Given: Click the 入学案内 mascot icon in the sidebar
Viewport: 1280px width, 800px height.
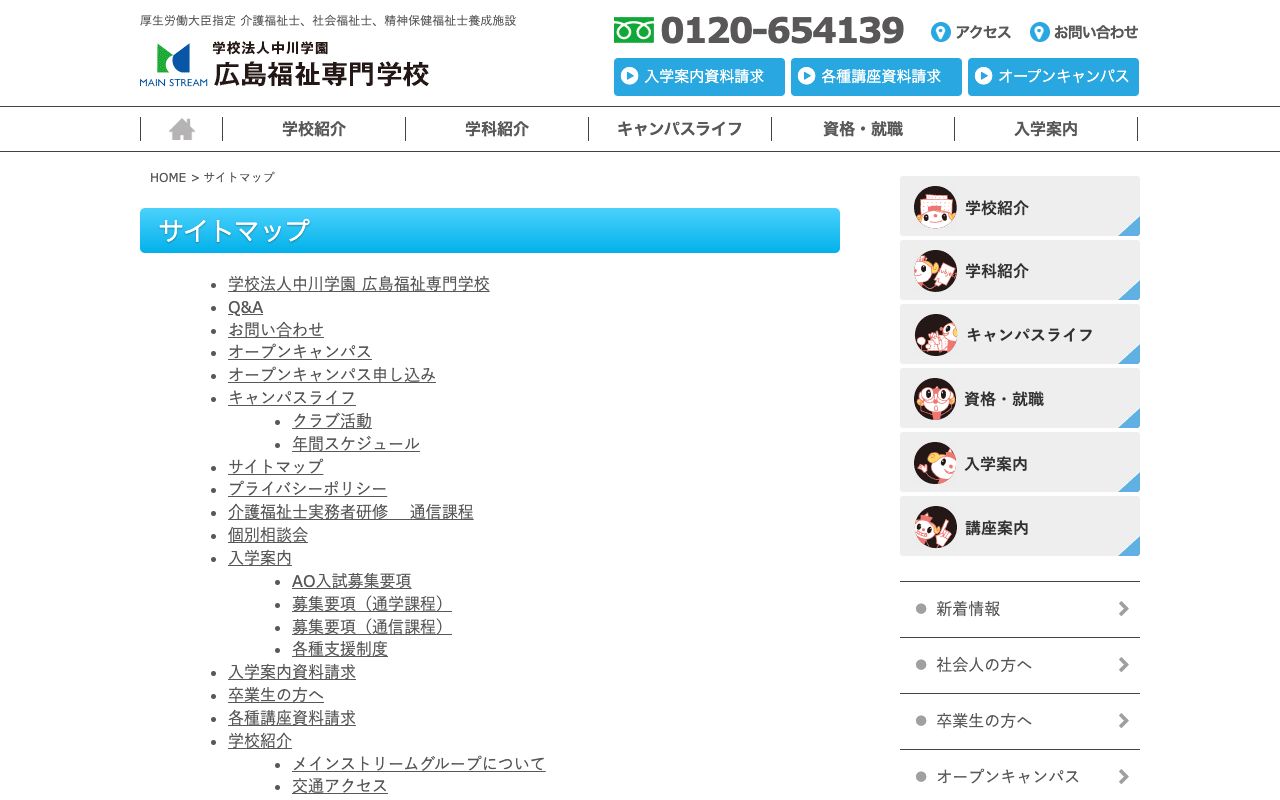Looking at the screenshot, I should [x=935, y=462].
